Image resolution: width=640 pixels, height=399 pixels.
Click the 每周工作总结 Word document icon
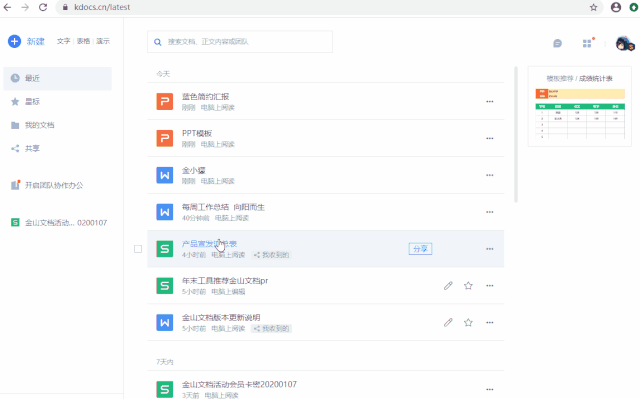(x=165, y=212)
